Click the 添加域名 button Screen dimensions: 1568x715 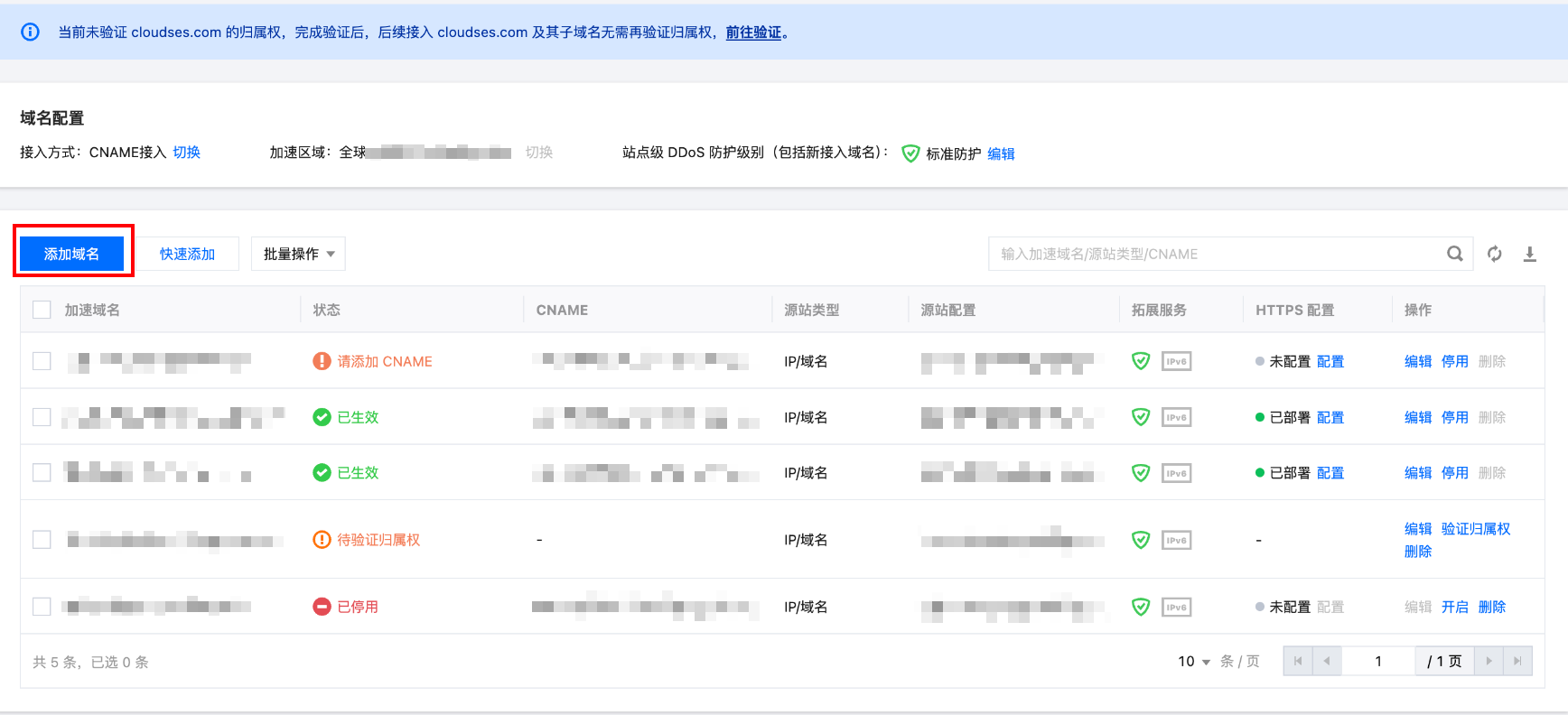point(72,254)
